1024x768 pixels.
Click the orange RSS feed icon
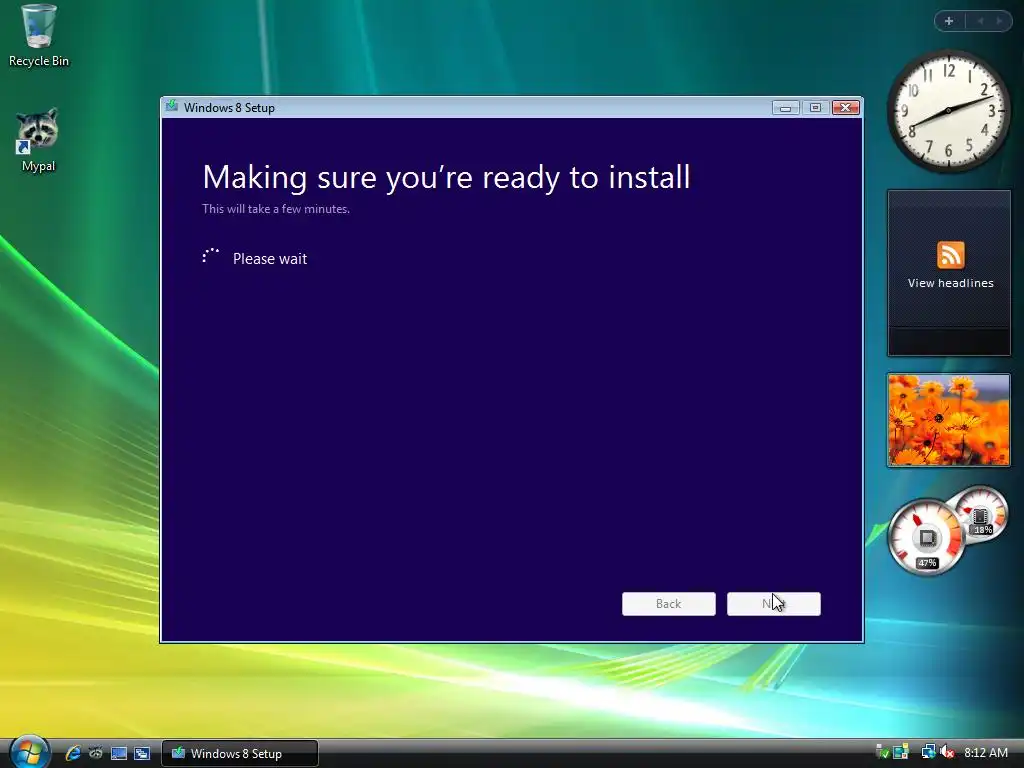pos(950,255)
